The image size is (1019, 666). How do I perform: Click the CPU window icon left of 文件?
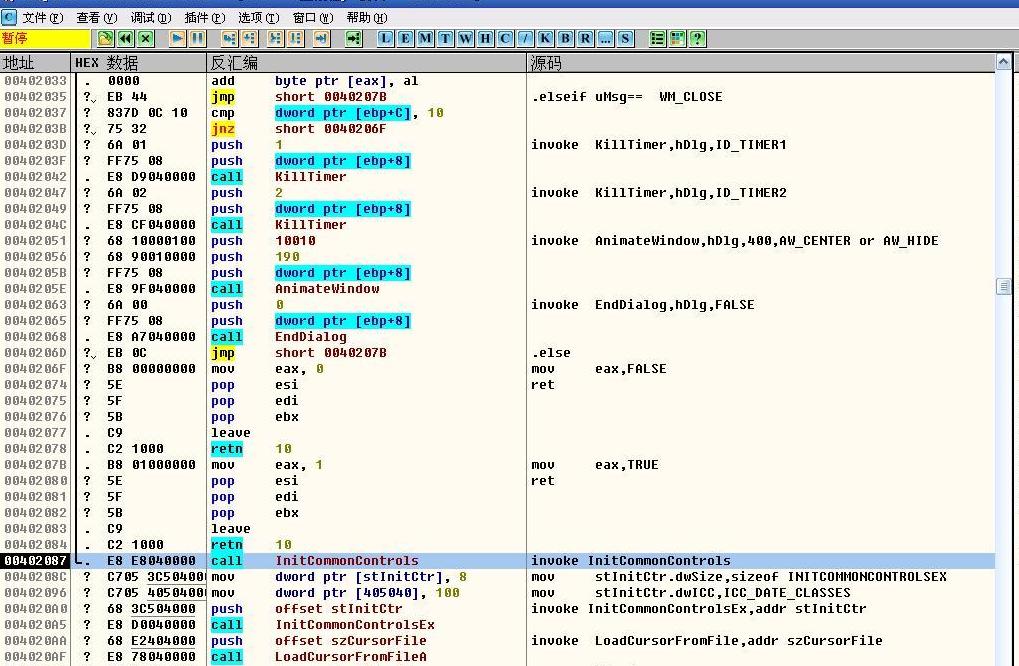[9, 18]
